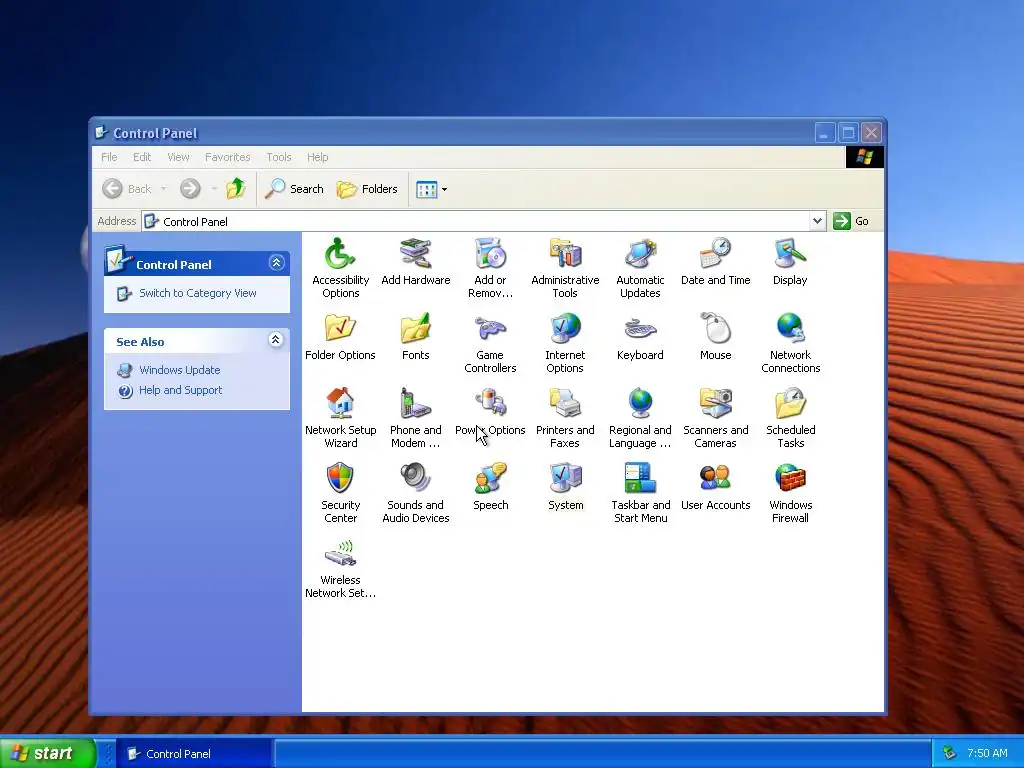Select the System icon
This screenshot has height=768, width=1024.
click(x=565, y=479)
